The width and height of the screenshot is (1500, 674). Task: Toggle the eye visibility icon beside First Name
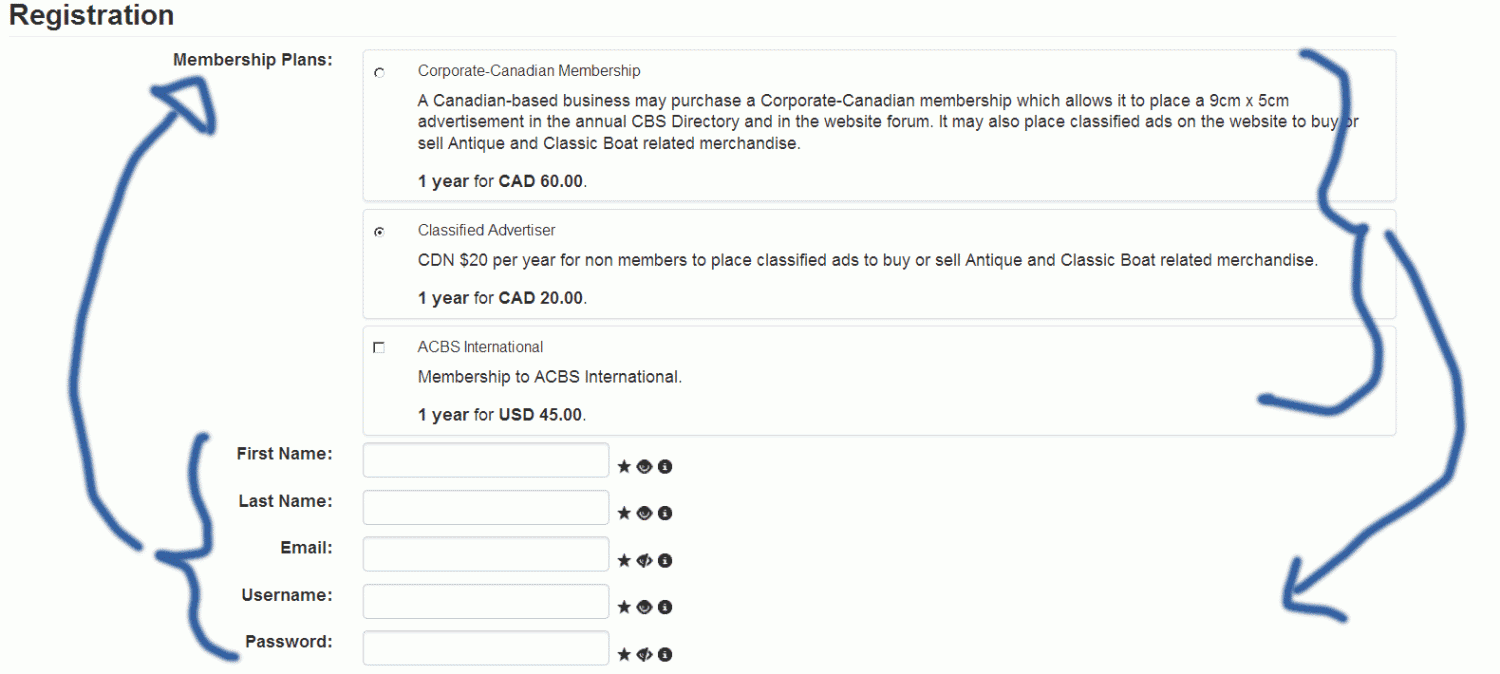(645, 466)
